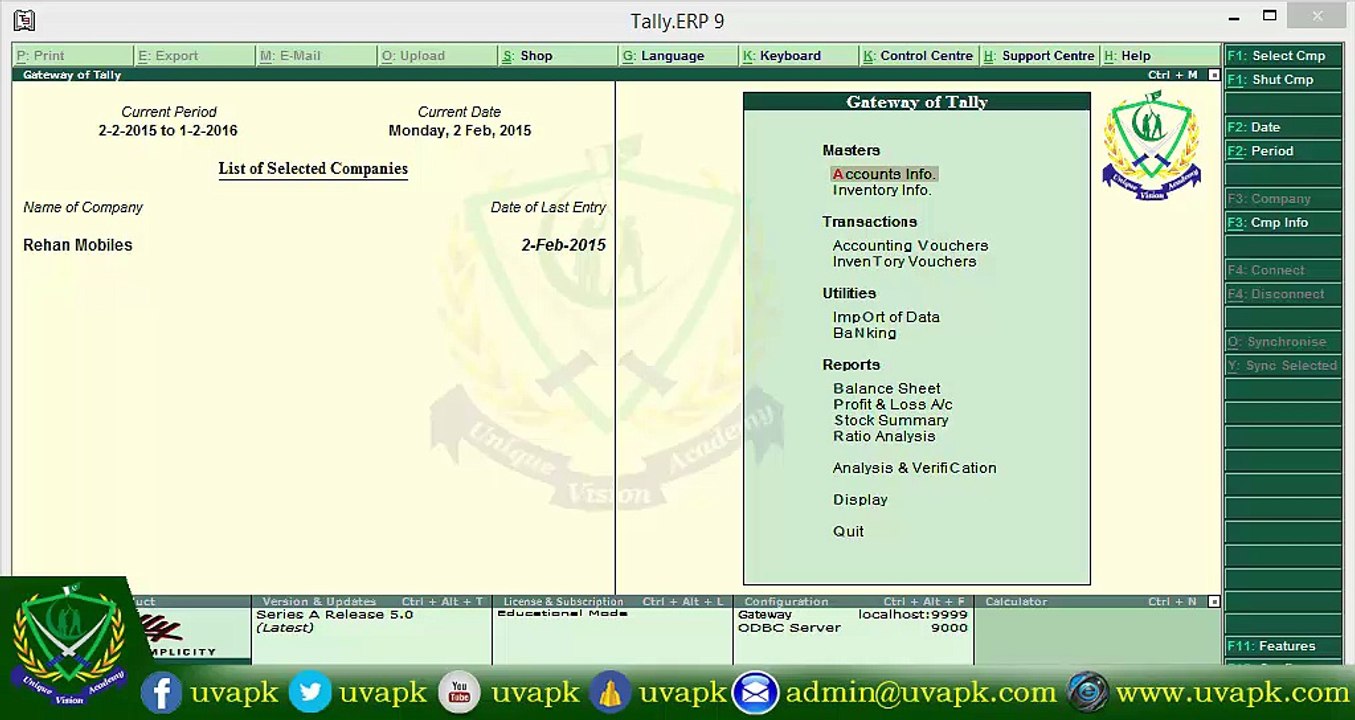This screenshot has width=1355, height=720.
Task: Click the Gateway localhost:9999 entry
Action: click(853, 615)
